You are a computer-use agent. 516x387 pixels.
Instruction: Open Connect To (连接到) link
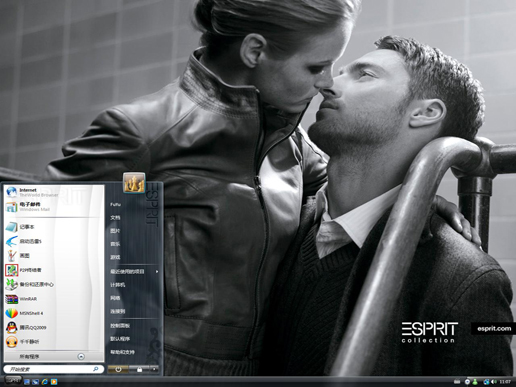point(118,311)
